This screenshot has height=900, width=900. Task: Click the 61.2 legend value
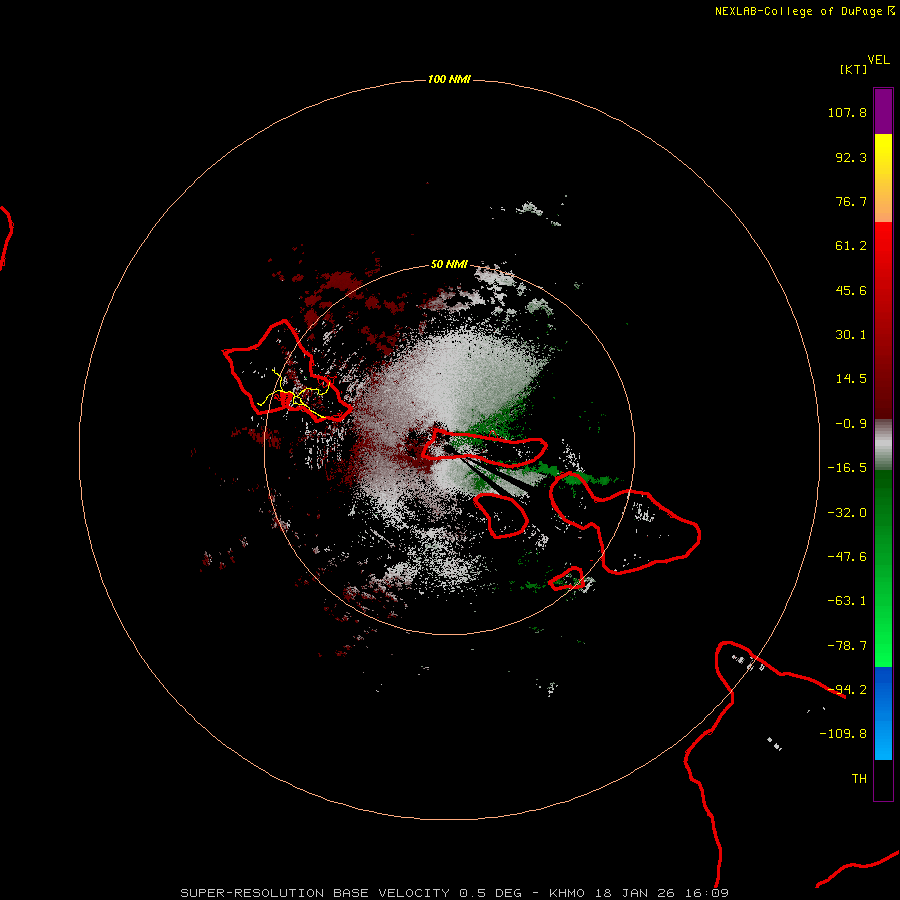click(851, 246)
